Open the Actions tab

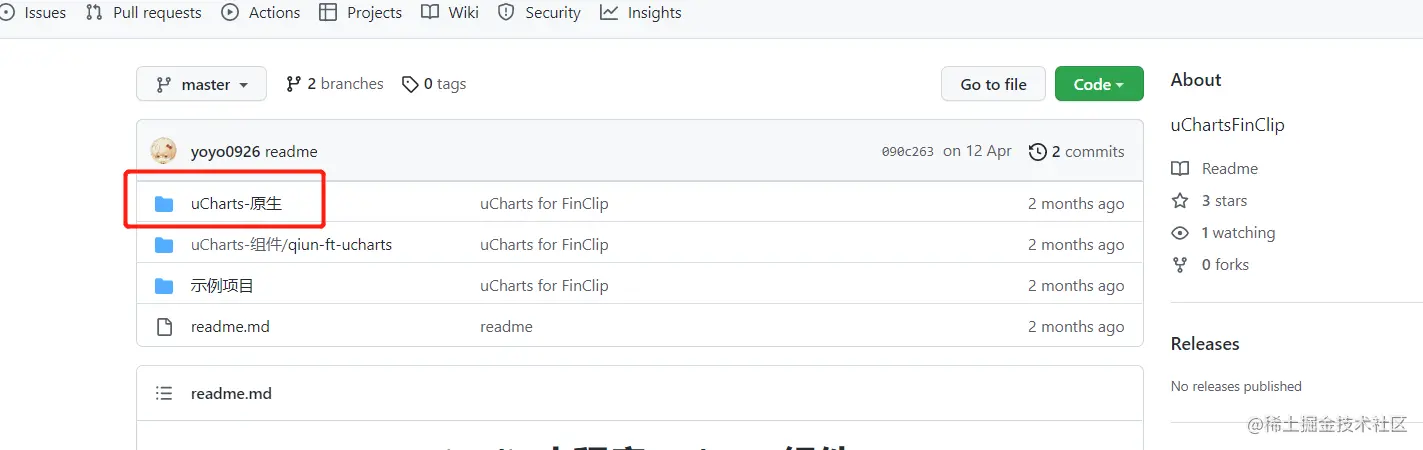(260, 13)
